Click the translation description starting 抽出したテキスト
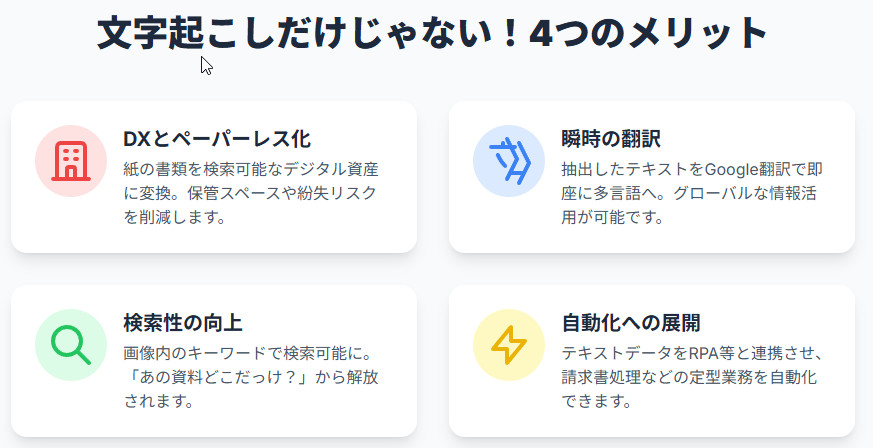Screen dimensions: 873x448 [x=692, y=192]
